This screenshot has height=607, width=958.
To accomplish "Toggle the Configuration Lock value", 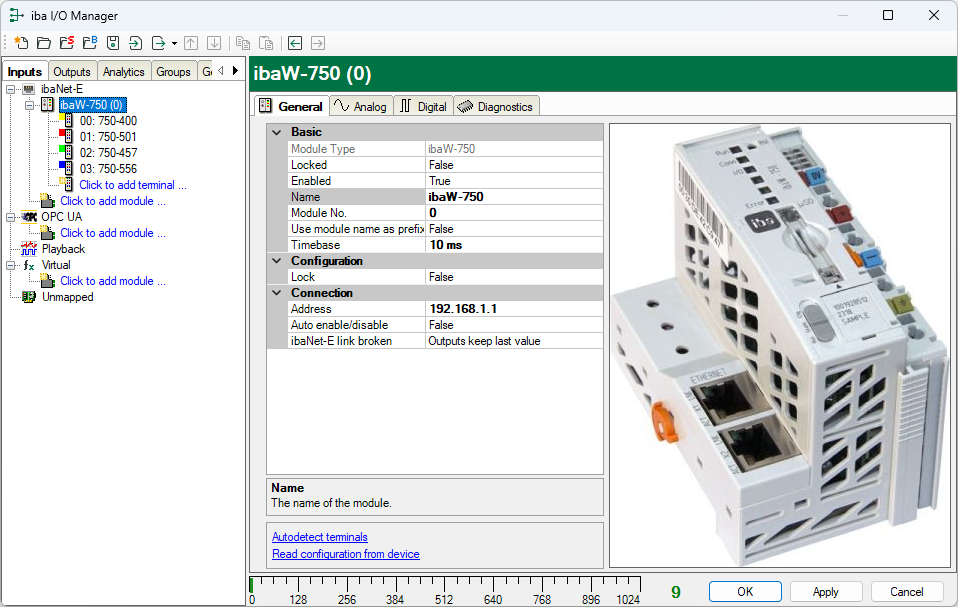I will [514, 277].
